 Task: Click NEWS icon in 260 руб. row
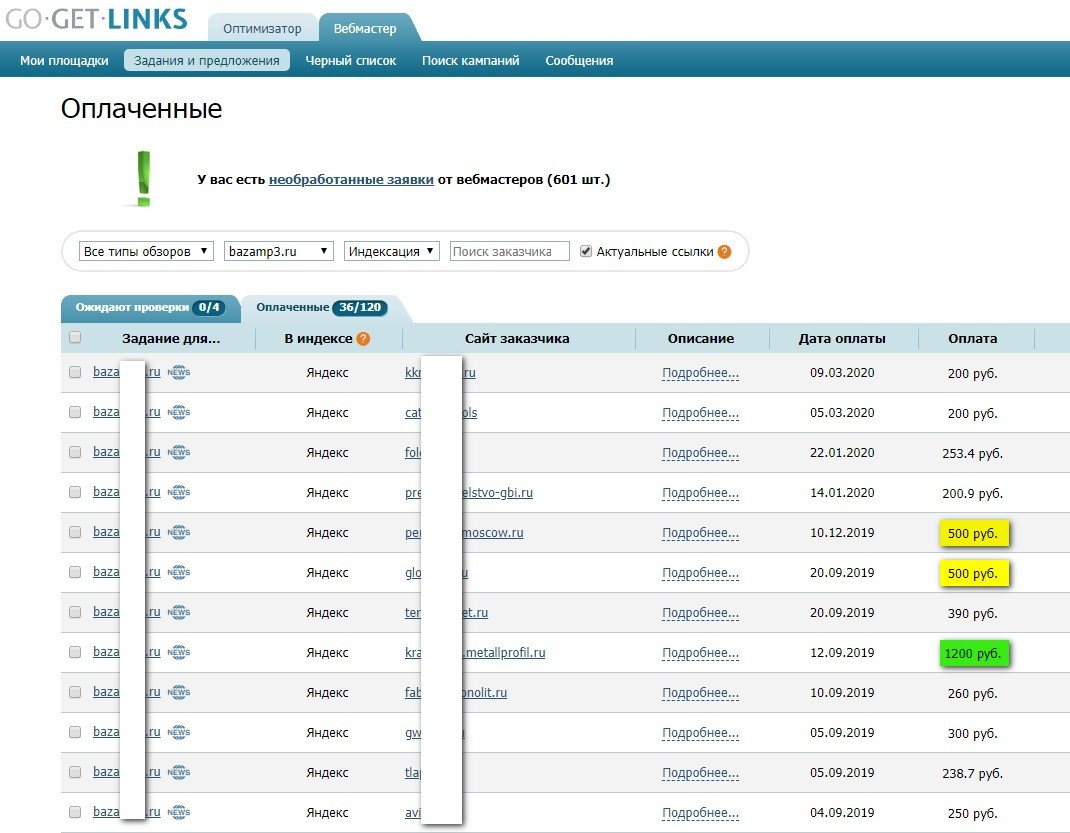[x=179, y=692]
